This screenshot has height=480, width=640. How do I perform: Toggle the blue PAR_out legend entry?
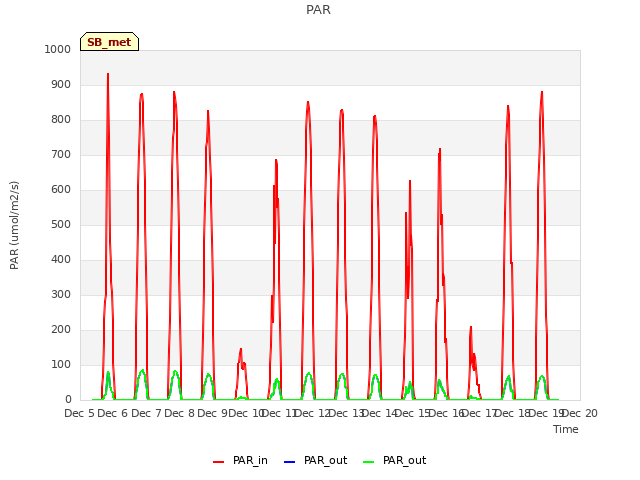[315, 461]
